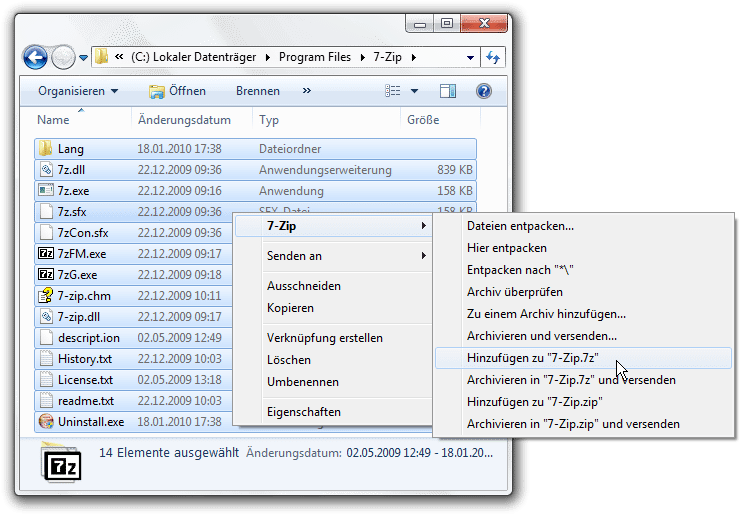740x514 pixels.
Task: Click the change view icon
Action: [393, 91]
